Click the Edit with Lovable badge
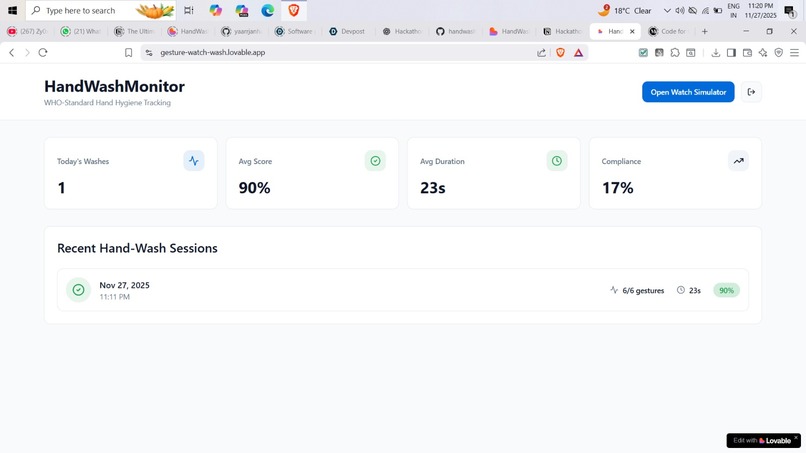The image size is (806, 453). pyautogui.click(x=763, y=441)
